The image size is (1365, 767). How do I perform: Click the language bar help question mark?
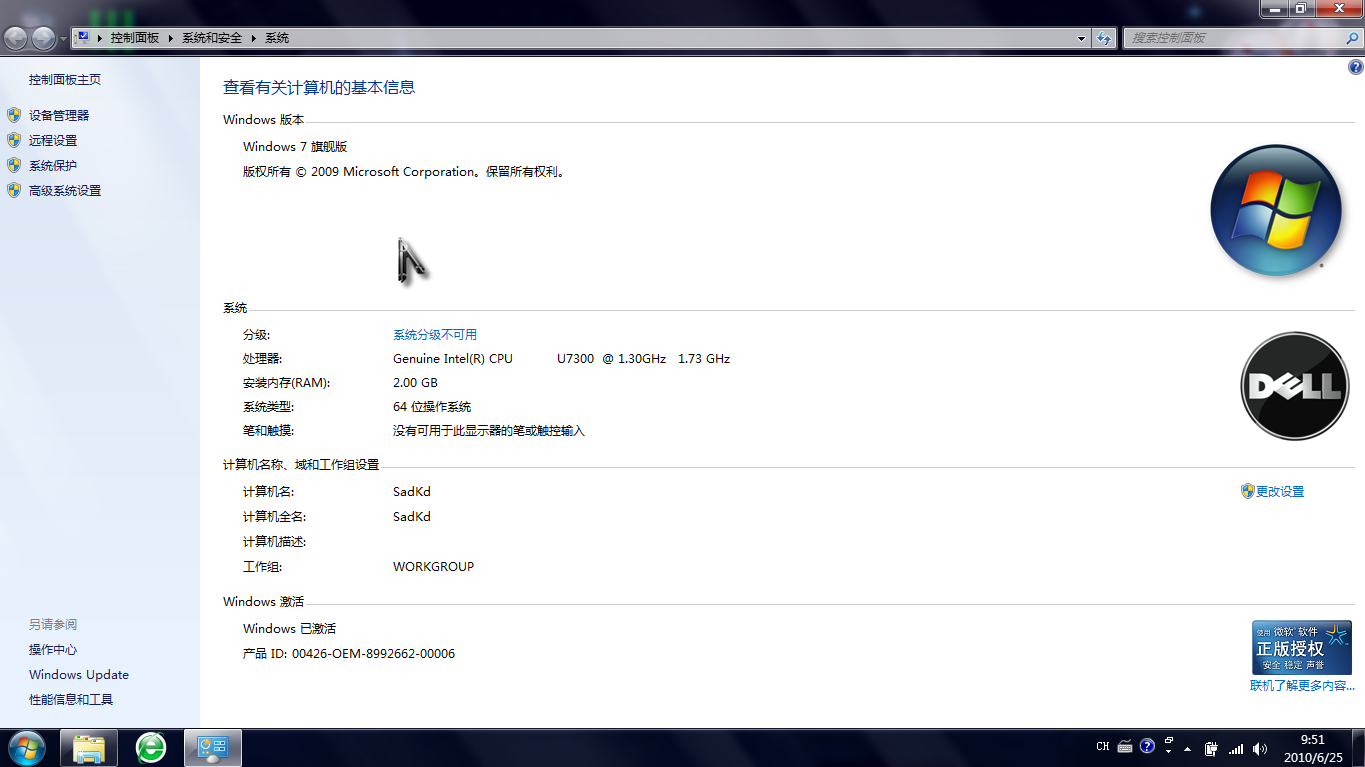[1147, 746]
